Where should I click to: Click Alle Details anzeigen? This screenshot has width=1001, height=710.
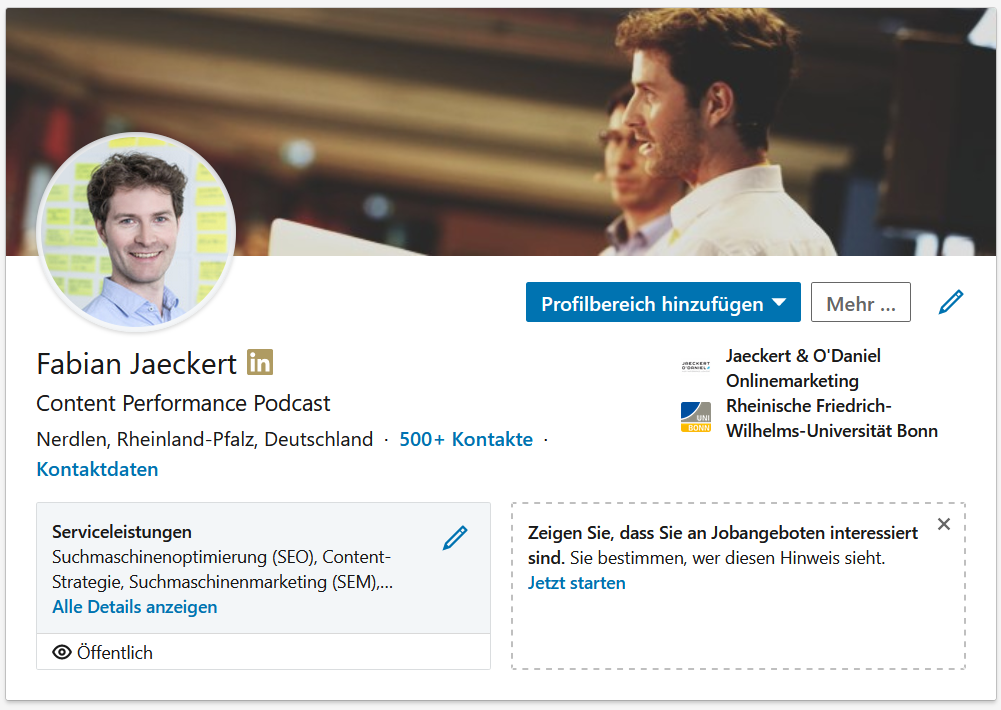135,607
